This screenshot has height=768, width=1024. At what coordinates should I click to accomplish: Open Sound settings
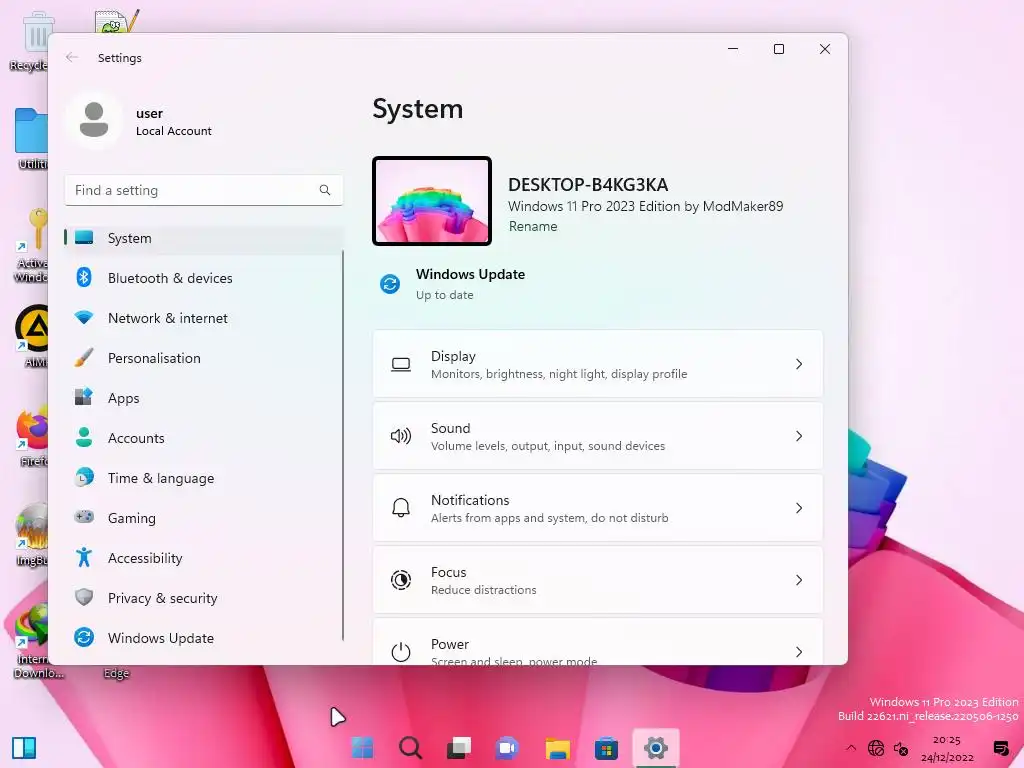598,436
